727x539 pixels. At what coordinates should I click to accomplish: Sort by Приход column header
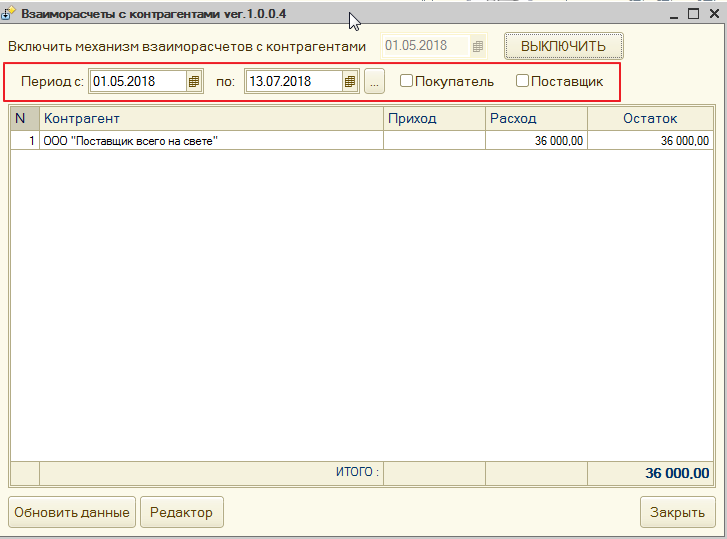click(434, 119)
